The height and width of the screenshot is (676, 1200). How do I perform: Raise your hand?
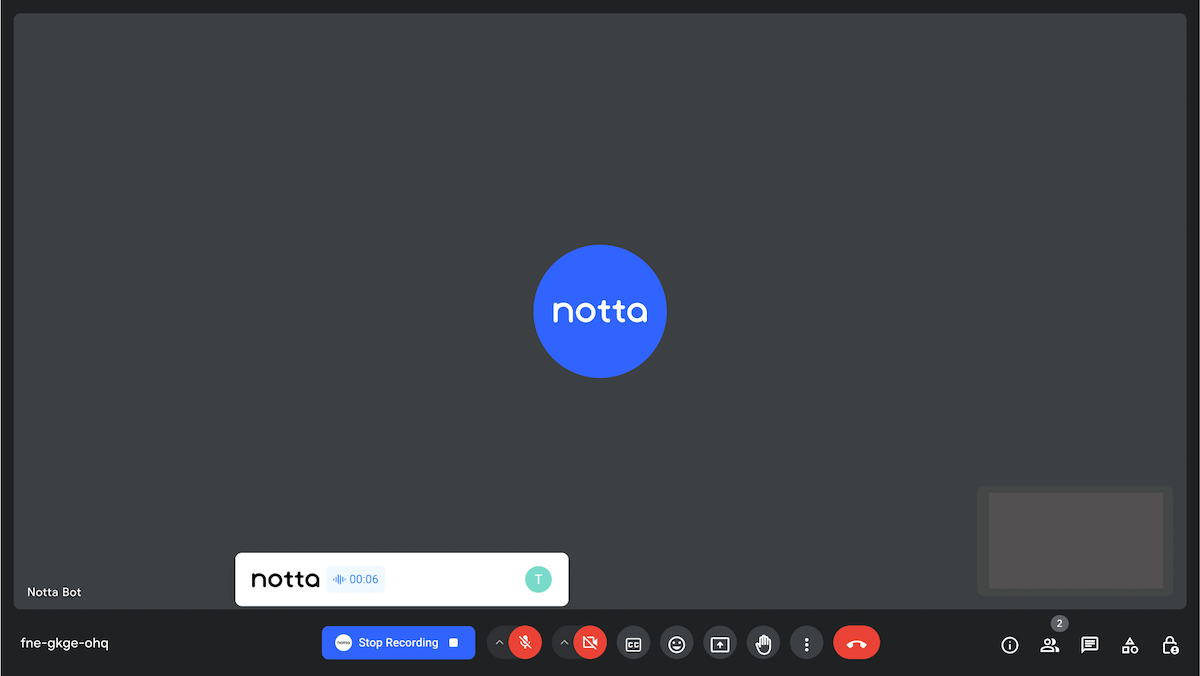(763, 643)
